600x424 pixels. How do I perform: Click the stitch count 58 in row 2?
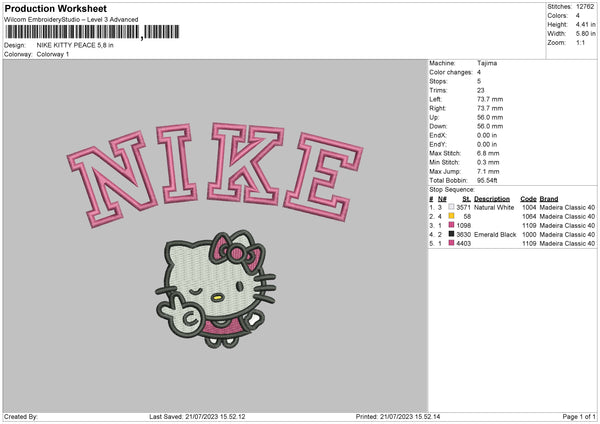click(x=467, y=217)
